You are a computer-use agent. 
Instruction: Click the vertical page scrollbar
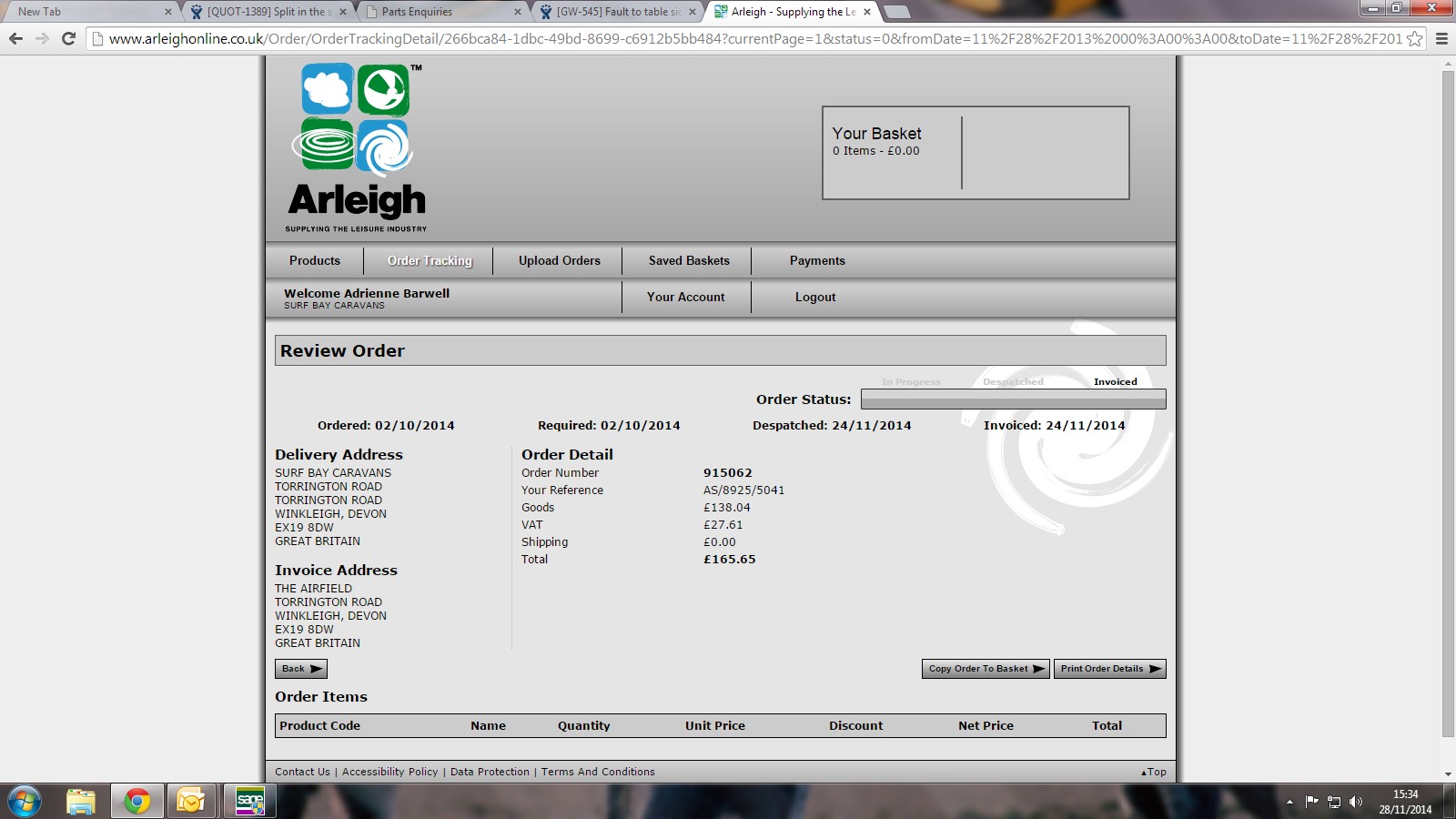[1448, 403]
